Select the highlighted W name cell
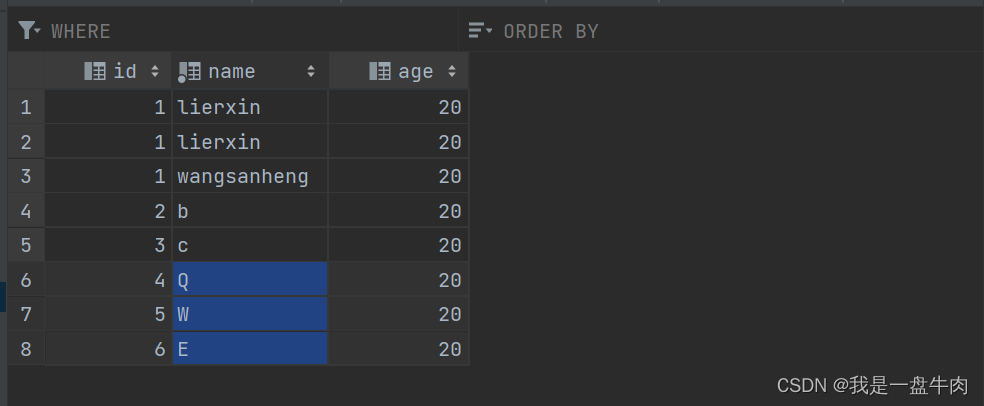 tap(250, 314)
